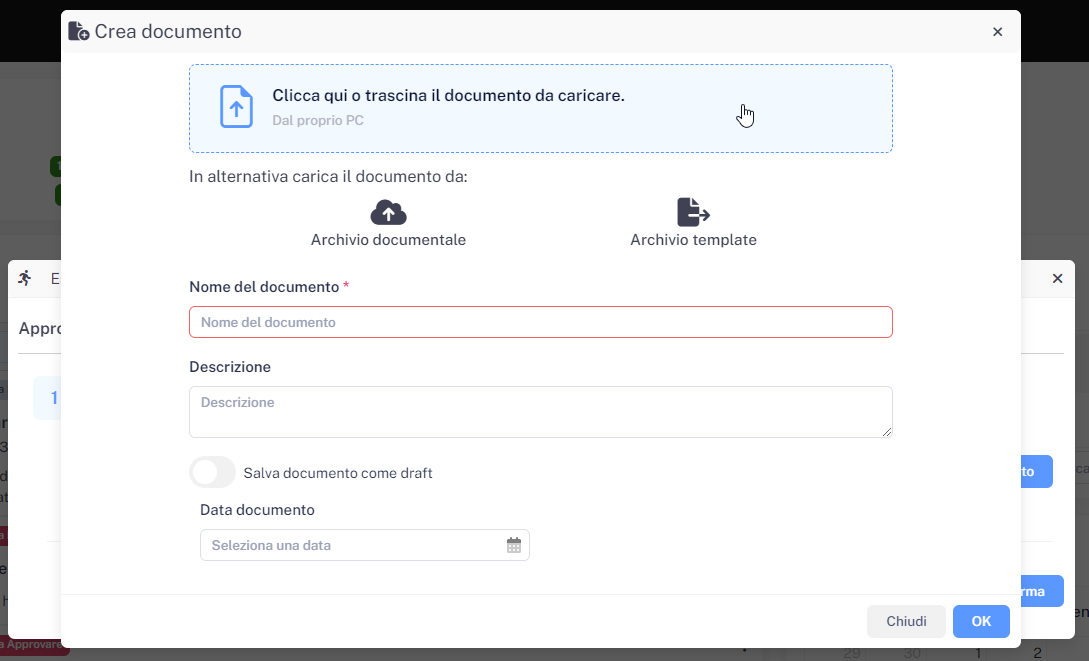Close the background dialog behind the modal

(1057, 279)
